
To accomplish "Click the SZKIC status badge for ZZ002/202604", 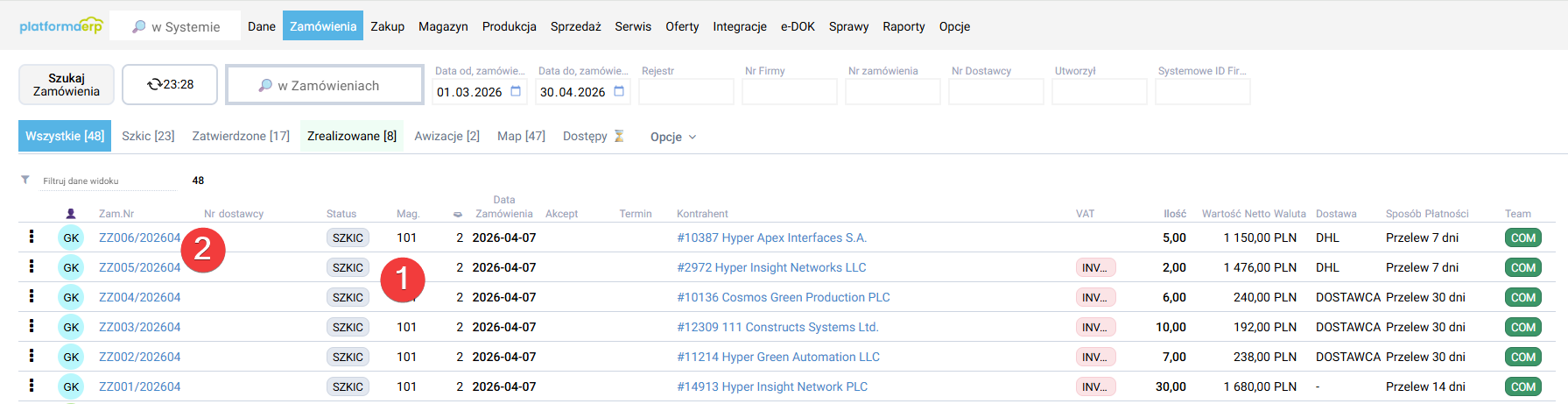I will click(348, 357).
